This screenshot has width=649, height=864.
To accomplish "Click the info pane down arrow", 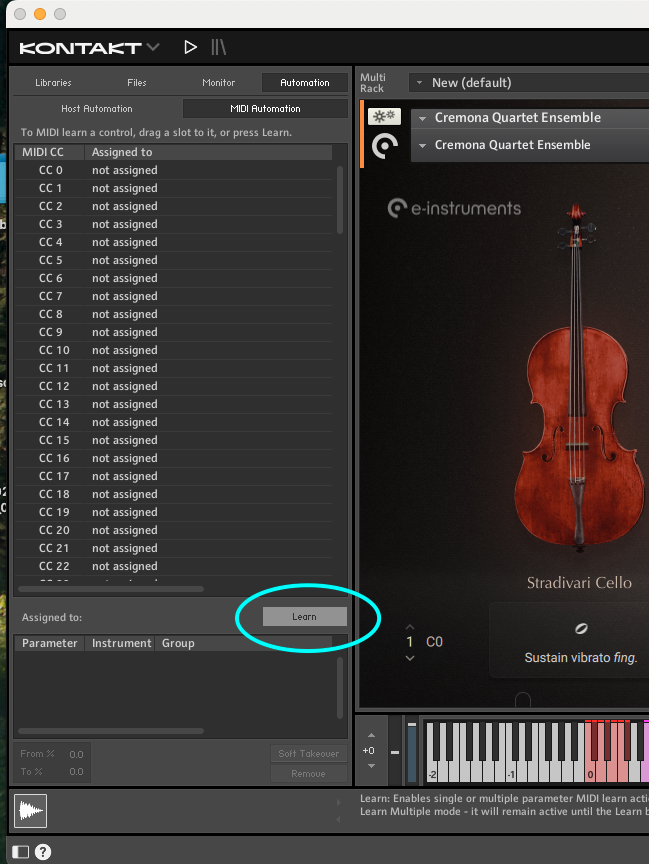I will click(339, 820).
